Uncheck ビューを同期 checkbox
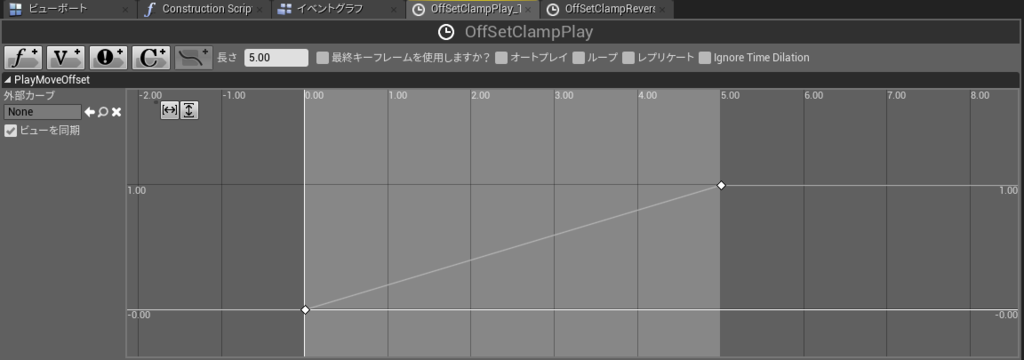The height and width of the screenshot is (360, 1024). [10, 131]
